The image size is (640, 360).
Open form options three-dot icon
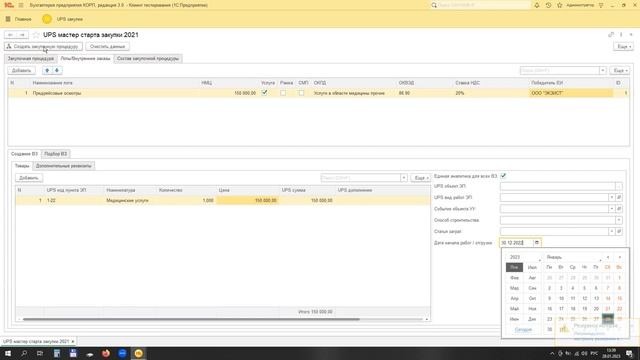pos(621,35)
